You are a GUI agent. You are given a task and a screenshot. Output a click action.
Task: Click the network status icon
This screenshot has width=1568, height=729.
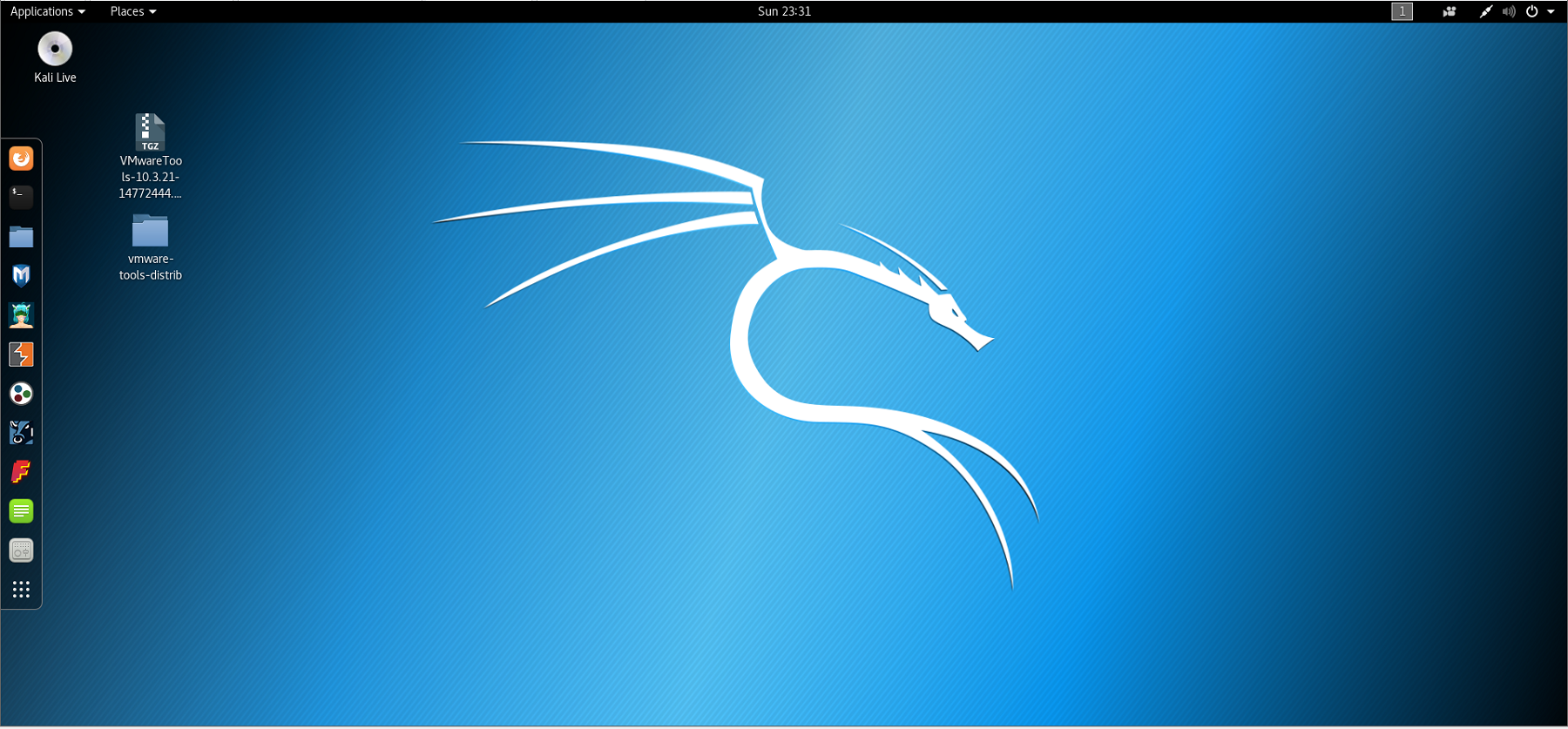click(1486, 11)
